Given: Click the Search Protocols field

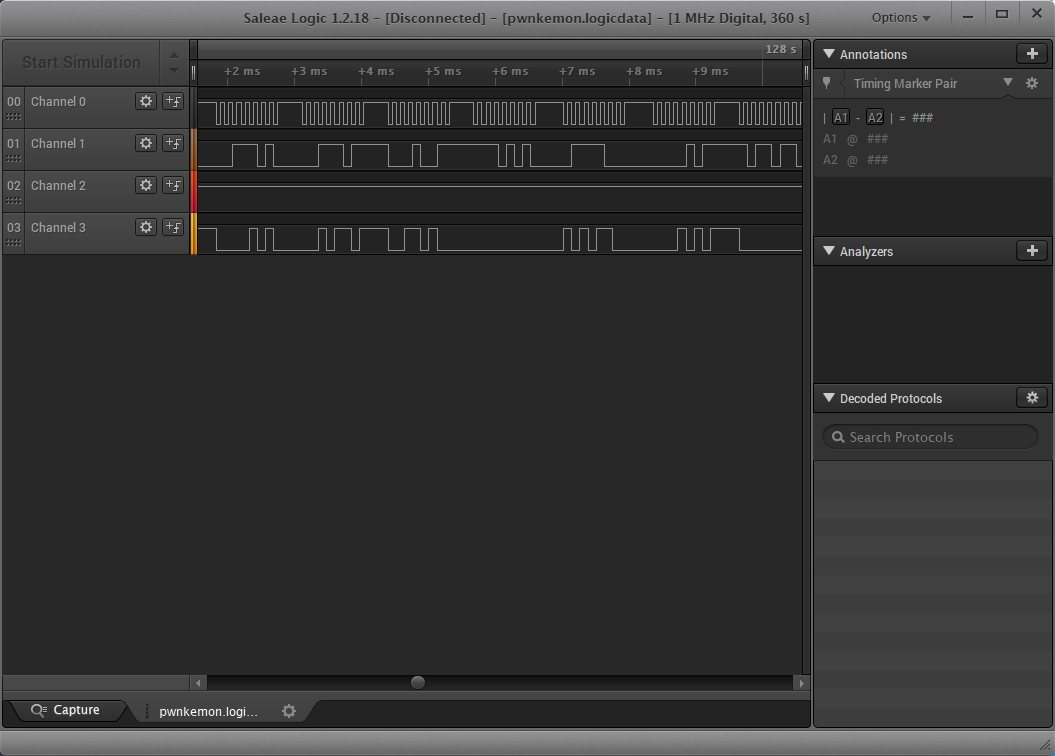Looking at the screenshot, I should 930,437.
